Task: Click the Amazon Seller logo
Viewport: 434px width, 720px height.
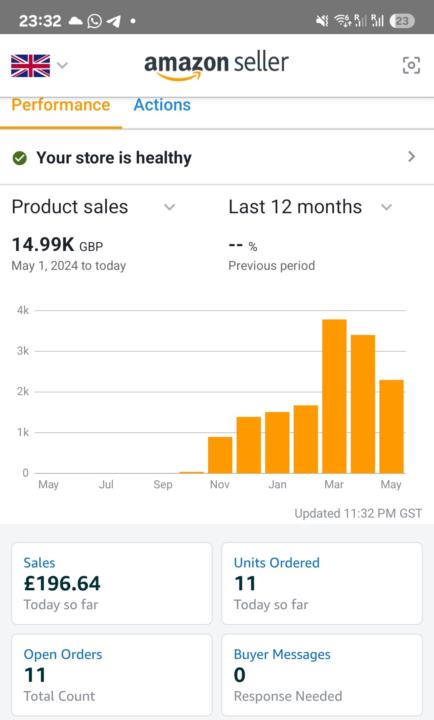Action: tap(216, 66)
